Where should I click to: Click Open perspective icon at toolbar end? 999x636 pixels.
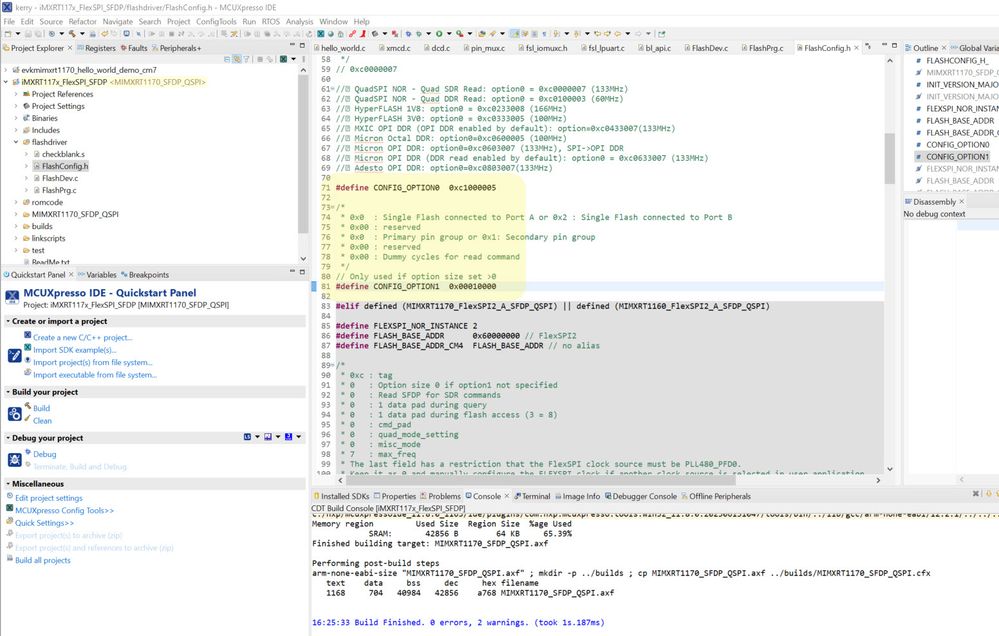662,34
